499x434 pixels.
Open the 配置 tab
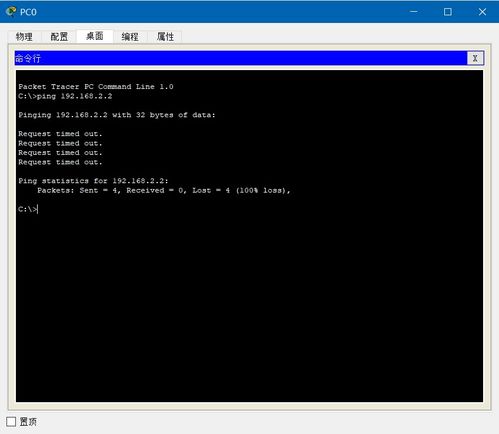coord(59,37)
